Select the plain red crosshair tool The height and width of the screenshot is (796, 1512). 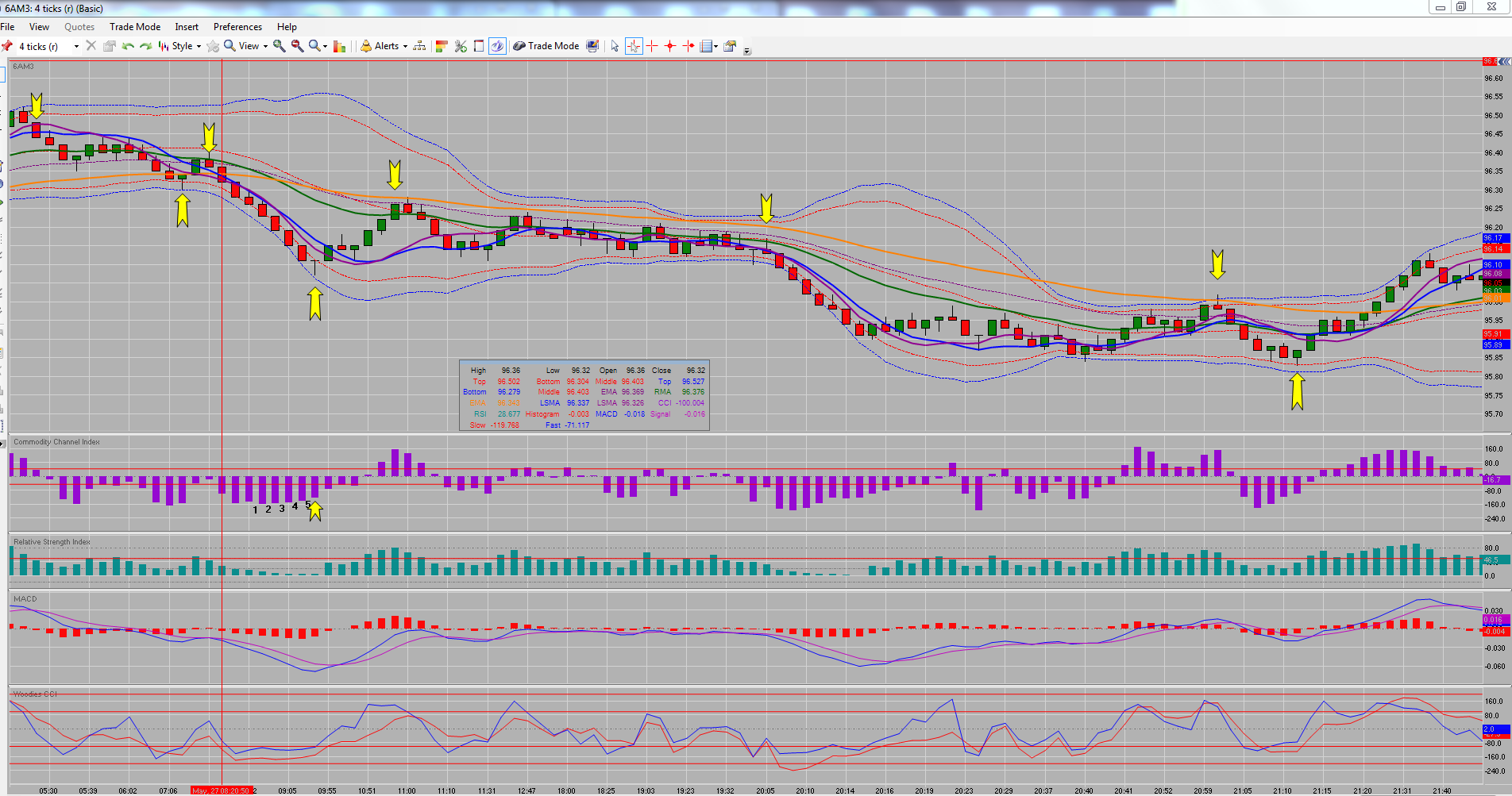652,46
